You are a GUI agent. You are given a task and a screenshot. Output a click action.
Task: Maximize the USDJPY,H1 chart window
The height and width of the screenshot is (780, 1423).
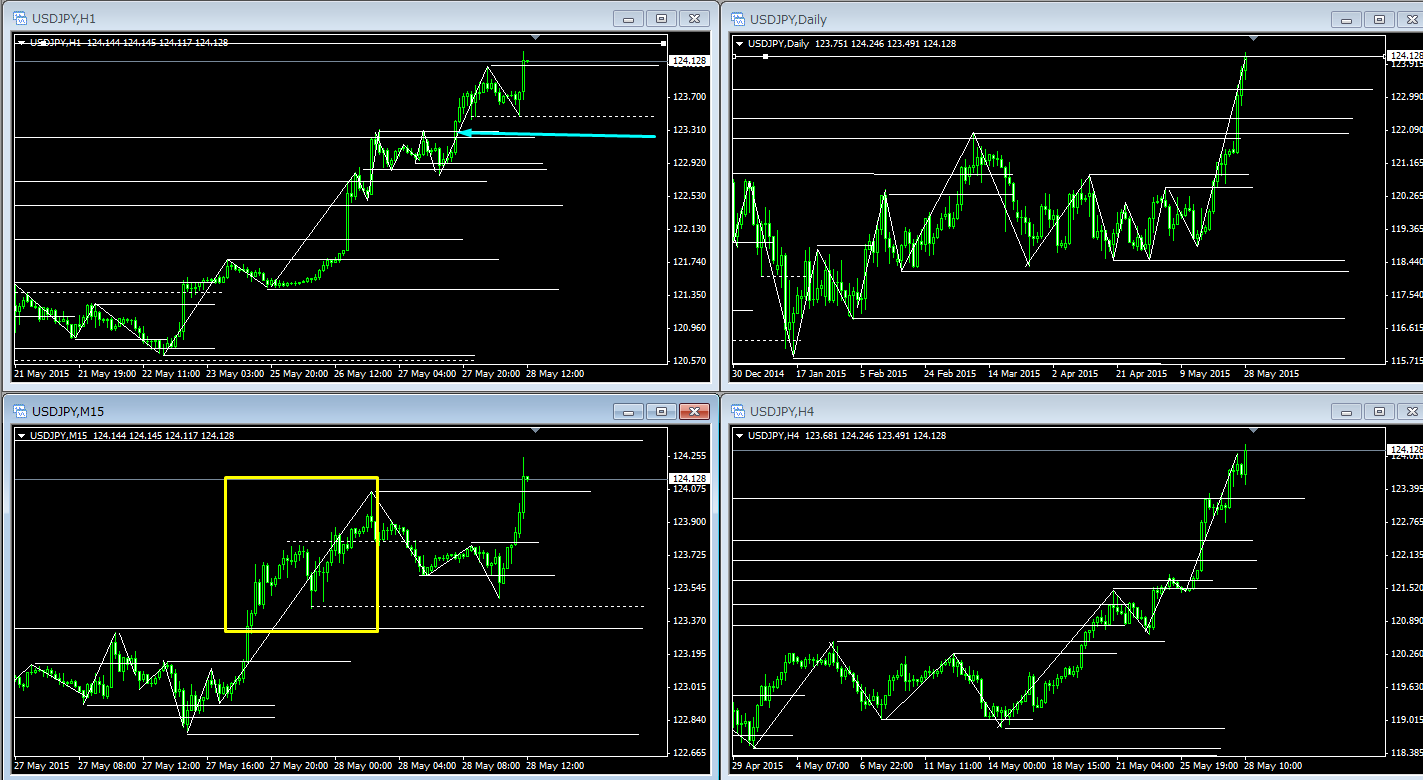(x=661, y=19)
